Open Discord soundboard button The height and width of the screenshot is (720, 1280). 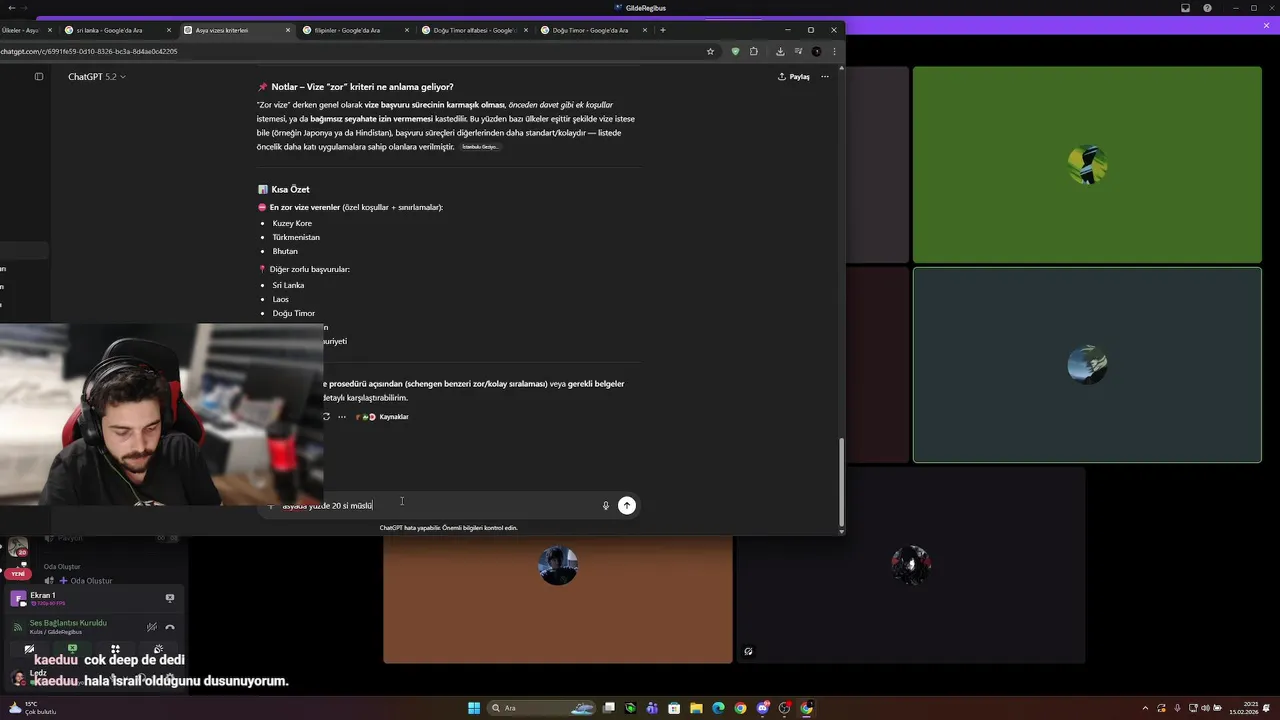[158, 649]
